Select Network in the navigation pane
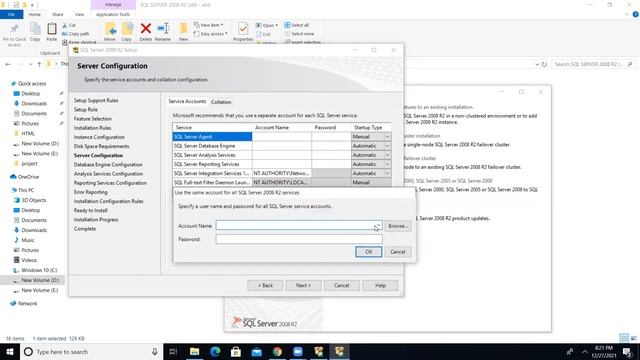 tap(27, 303)
